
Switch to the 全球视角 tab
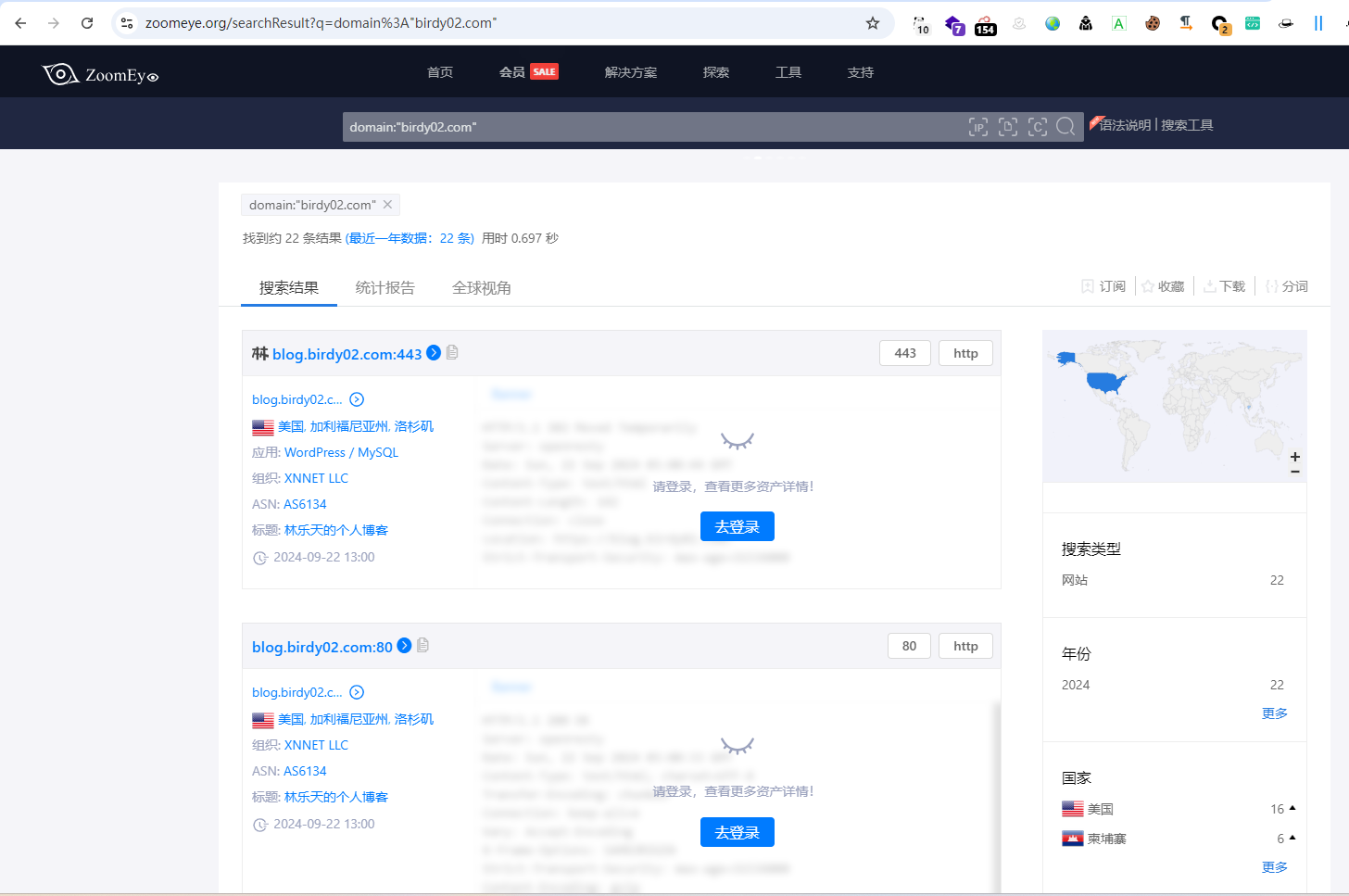(481, 288)
